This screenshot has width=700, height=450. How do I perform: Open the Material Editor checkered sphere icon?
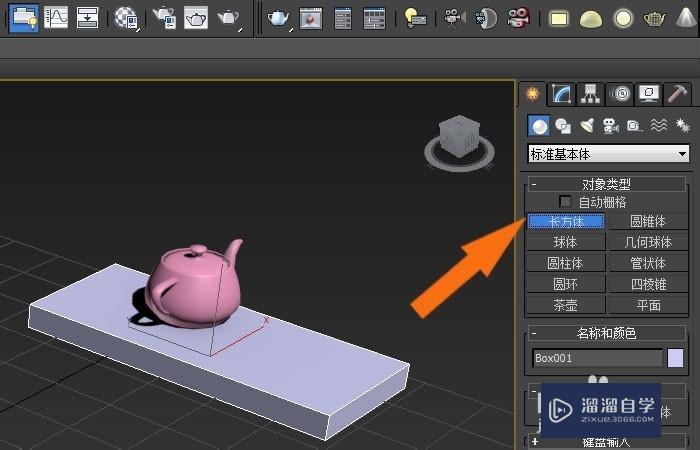coord(126,18)
